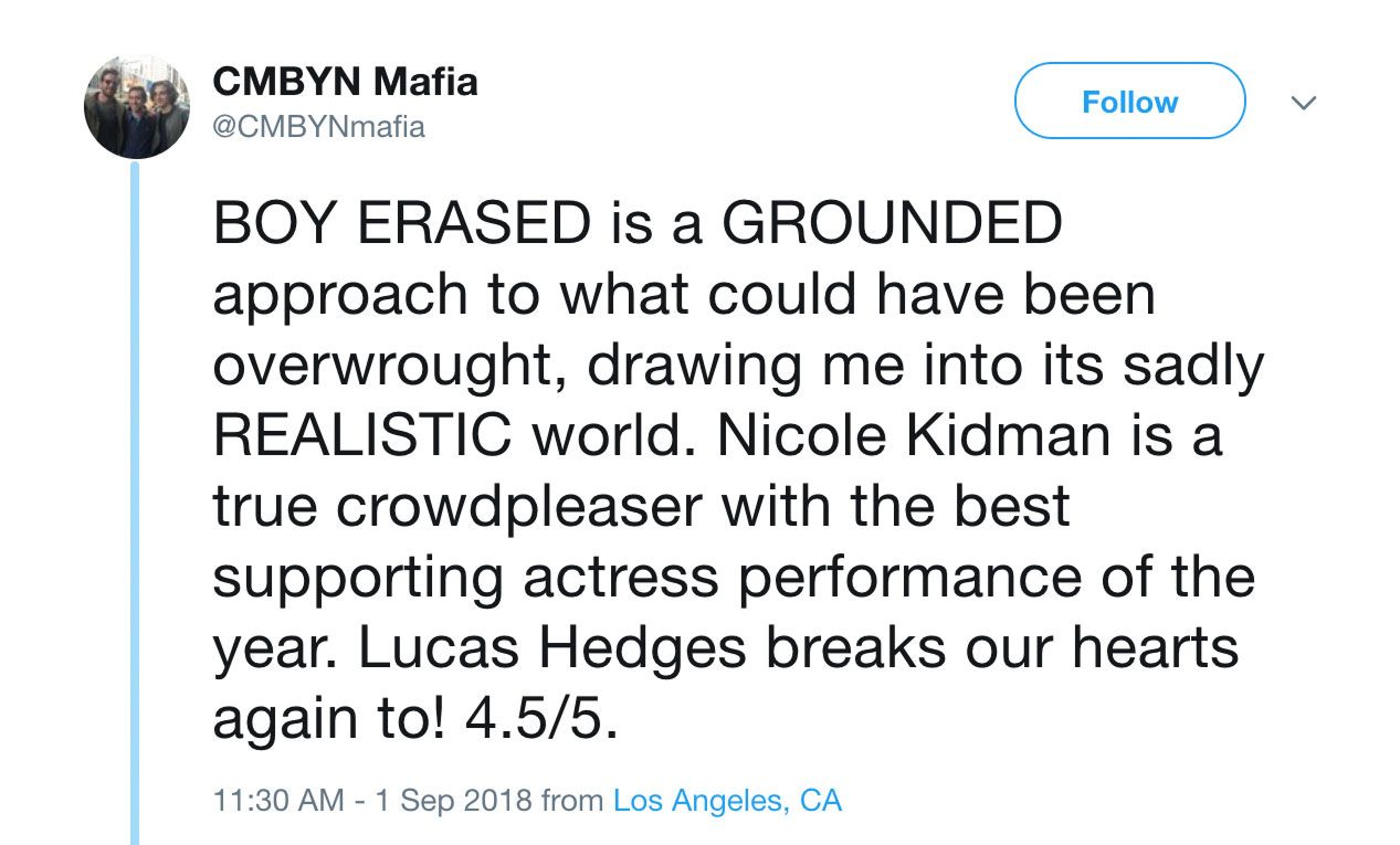Screen dimensions: 1400x845
Task: Click the word REALISTIC in the tweet
Action: (x=362, y=436)
